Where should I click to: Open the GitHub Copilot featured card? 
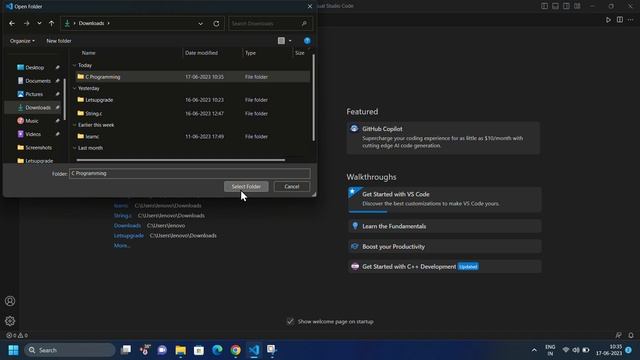click(x=443, y=138)
